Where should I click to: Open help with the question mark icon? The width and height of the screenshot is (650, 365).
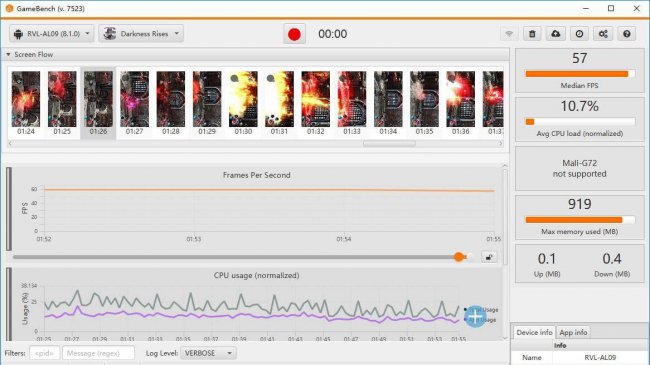click(x=627, y=34)
